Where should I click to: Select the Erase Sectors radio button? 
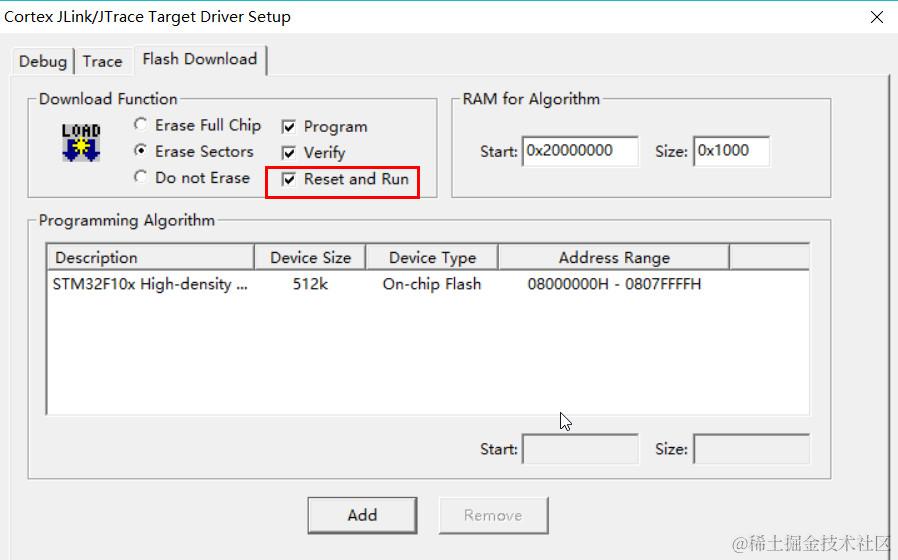[140, 151]
